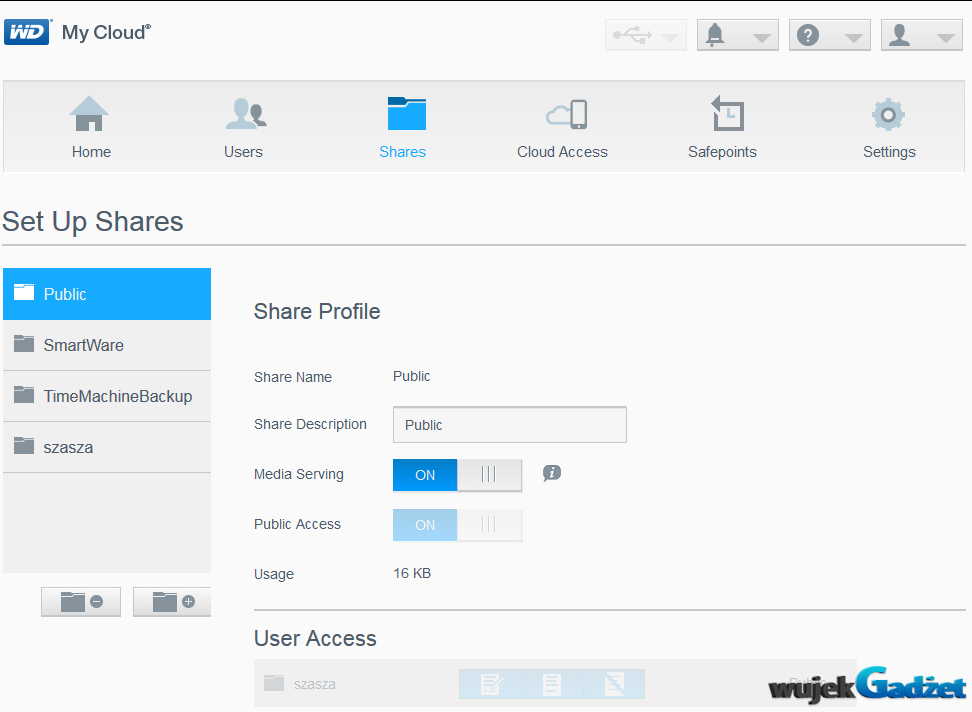Click the Media Serving info icon

tap(551, 473)
